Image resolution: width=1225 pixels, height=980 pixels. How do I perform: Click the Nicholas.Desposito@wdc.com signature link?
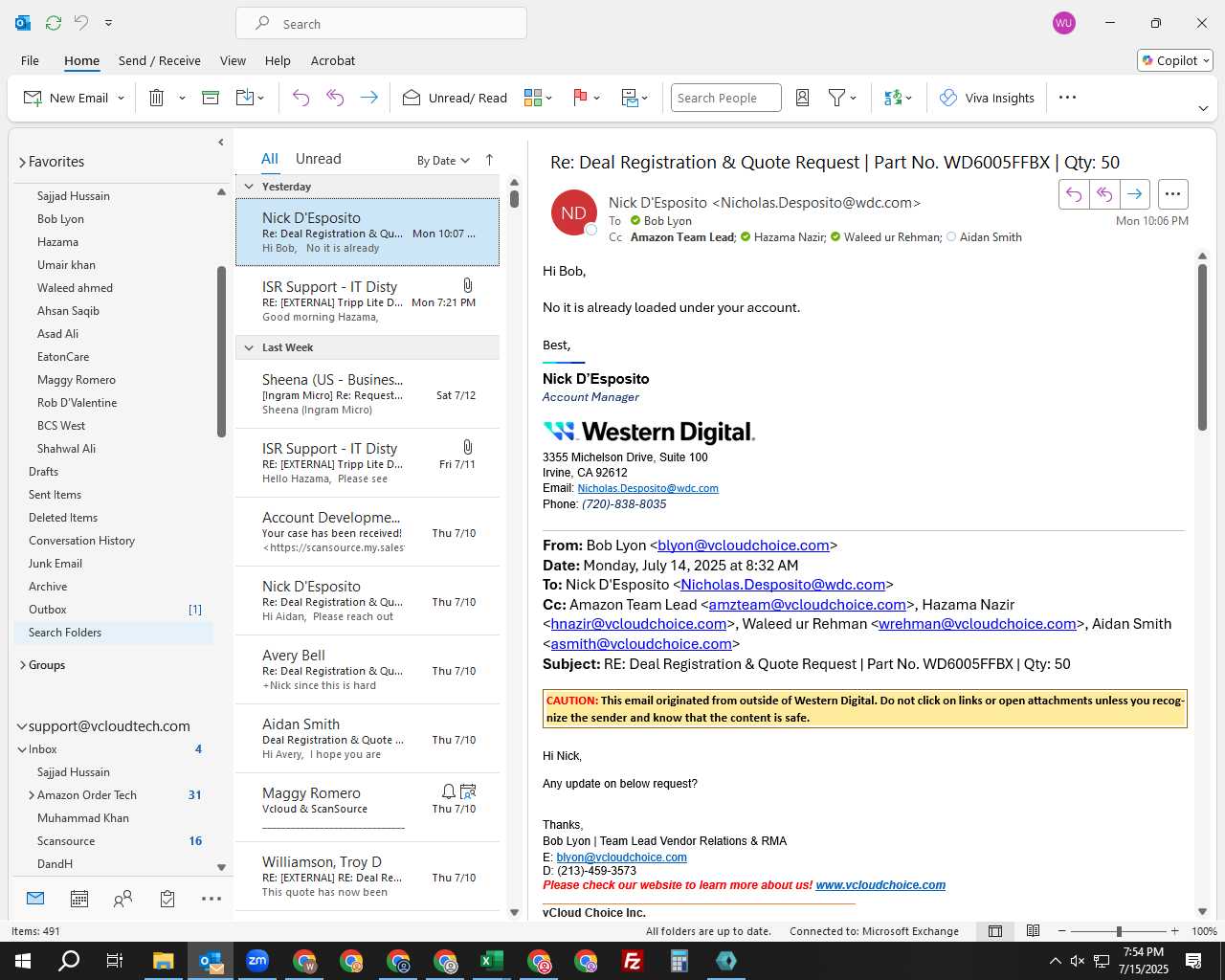(x=648, y=488)
